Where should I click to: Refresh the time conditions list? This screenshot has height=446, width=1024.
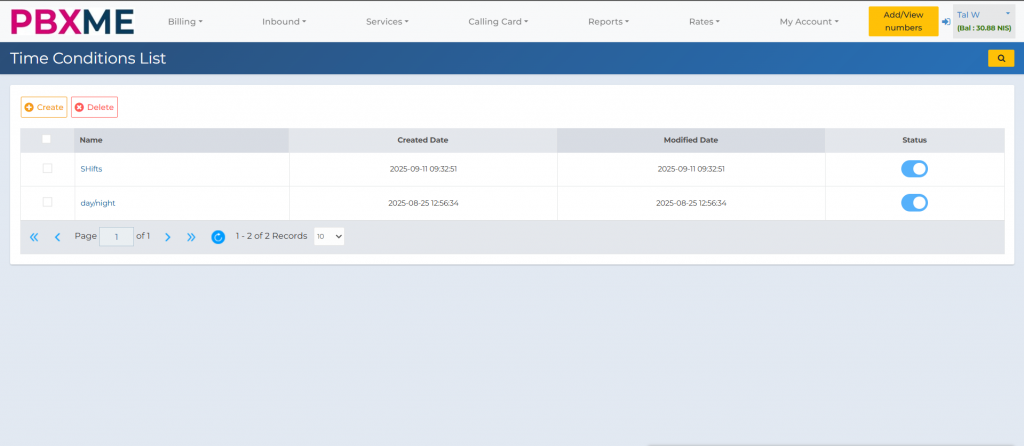tap(218, 237)
